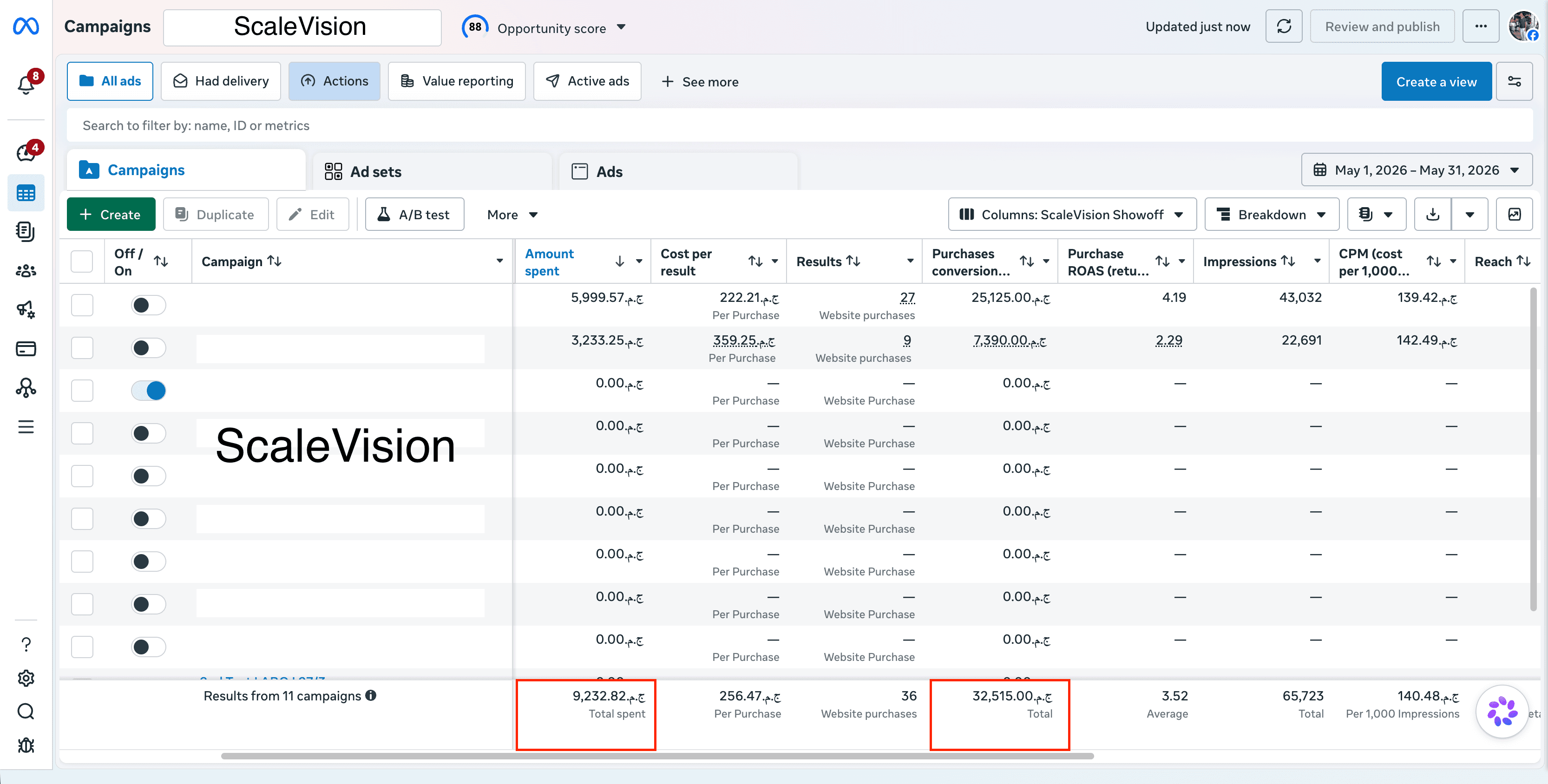Open Help question mark icon
The width and height of the screenshot is (1548, 784).
click(x=26, y=645)
